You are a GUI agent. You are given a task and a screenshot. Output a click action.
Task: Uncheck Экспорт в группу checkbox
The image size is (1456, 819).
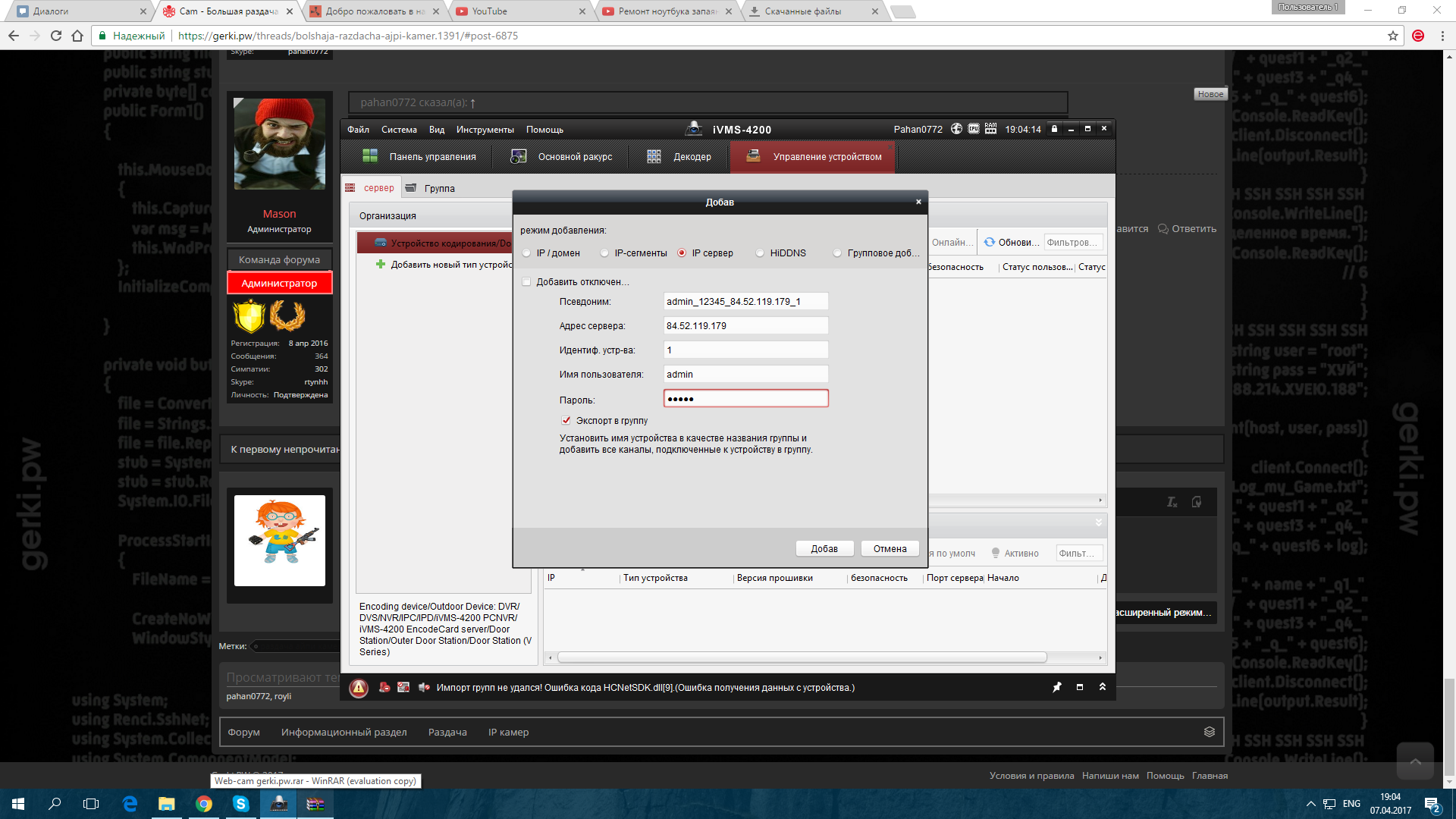coord(566,420)
